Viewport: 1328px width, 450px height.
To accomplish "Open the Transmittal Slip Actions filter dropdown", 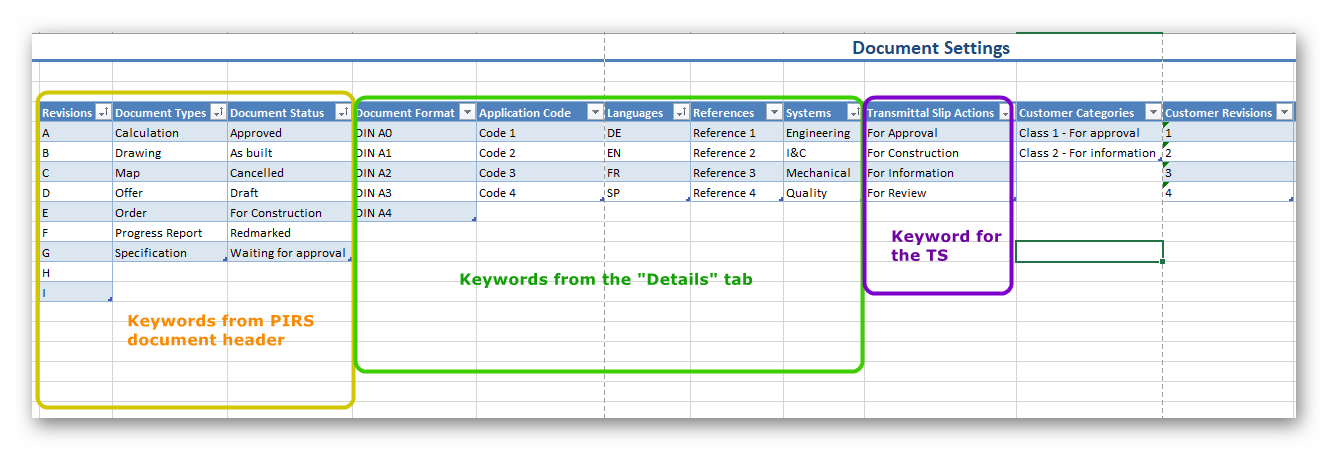I will (1006, 113).
